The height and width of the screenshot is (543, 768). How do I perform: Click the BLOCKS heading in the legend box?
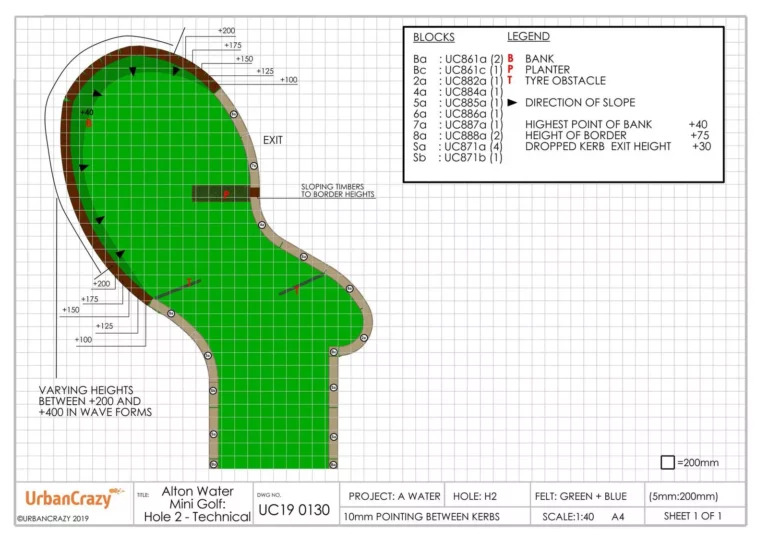click(433, 37)
